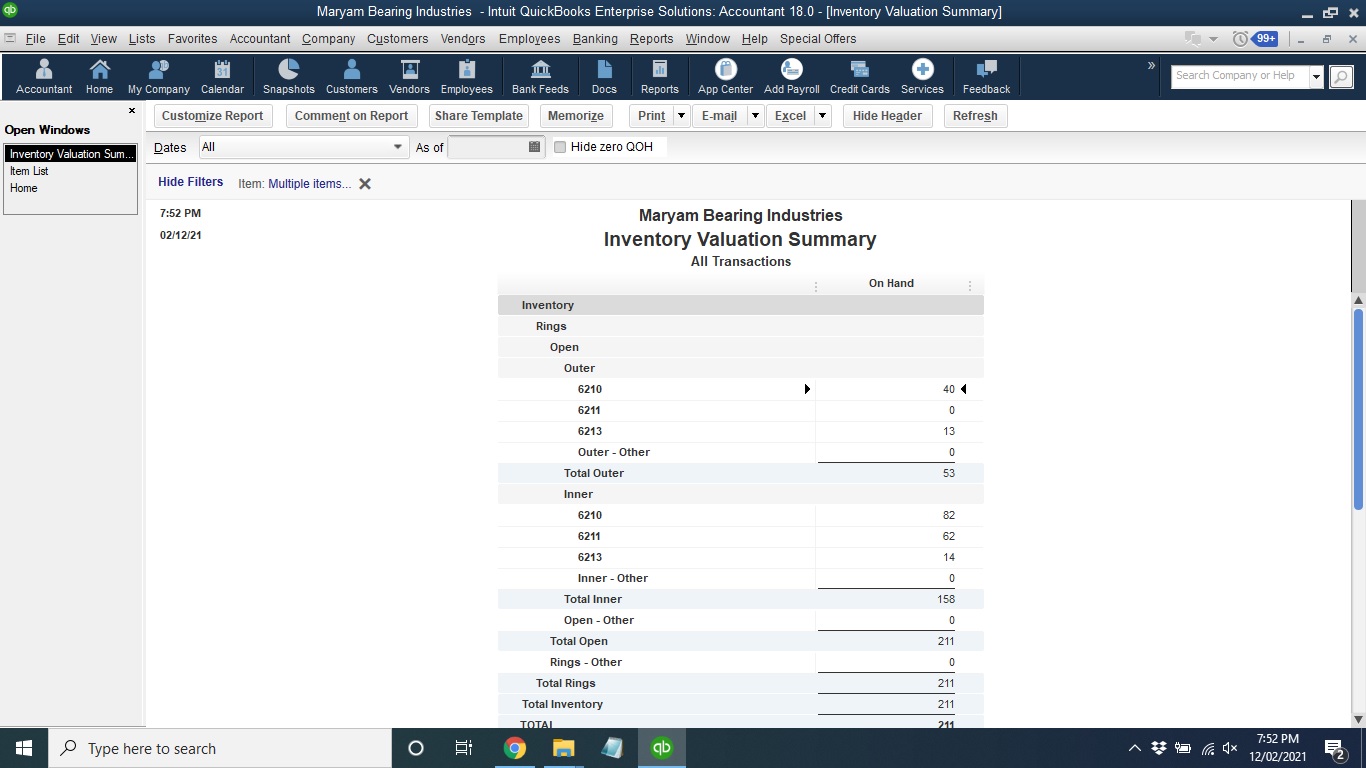Viewport: 1366px width, 768px height.
Task: Send Feedback via its toolbar icon
Action: tap(985, 75)
